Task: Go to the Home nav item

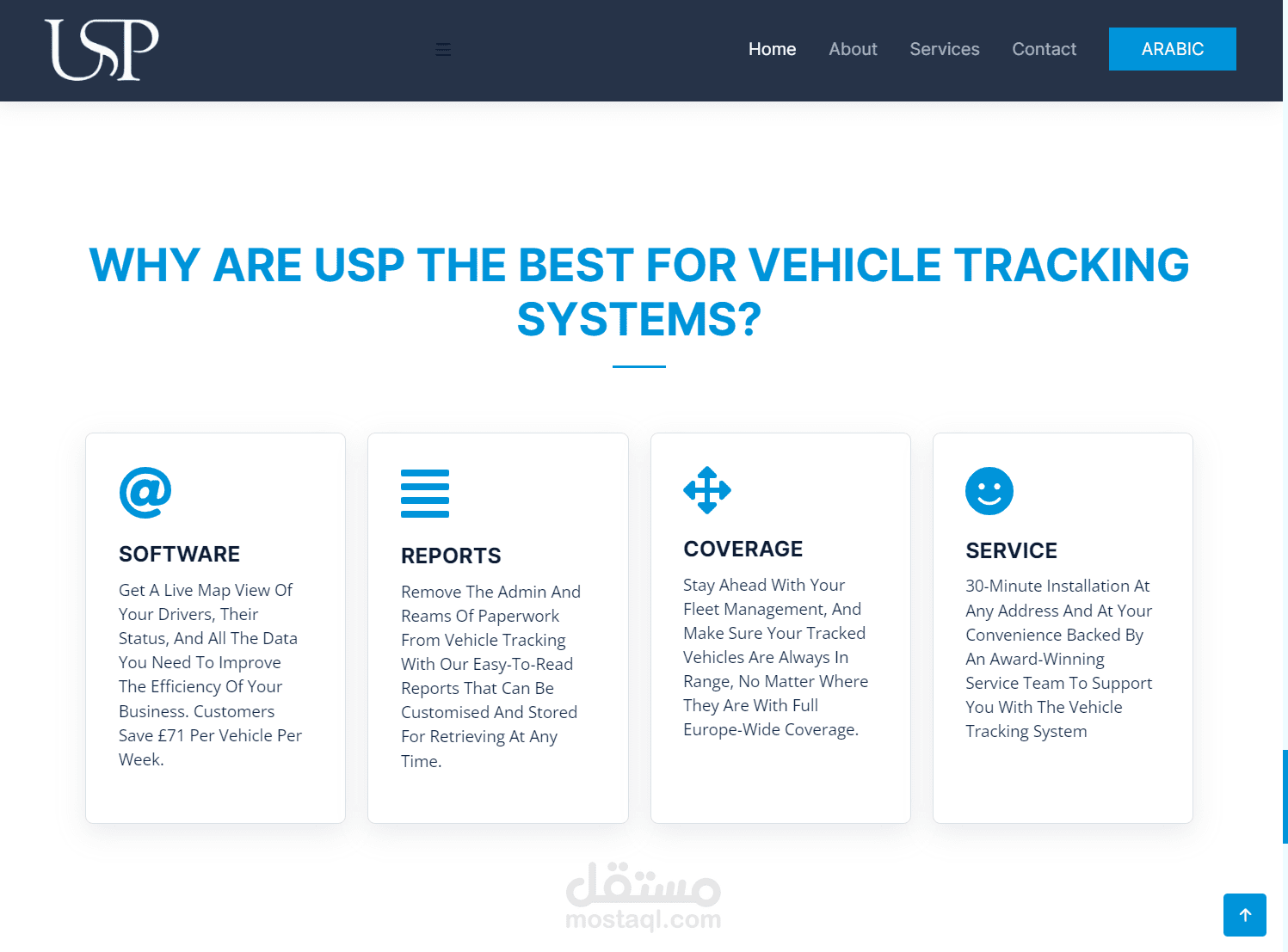Action: [x=772, y=49]
